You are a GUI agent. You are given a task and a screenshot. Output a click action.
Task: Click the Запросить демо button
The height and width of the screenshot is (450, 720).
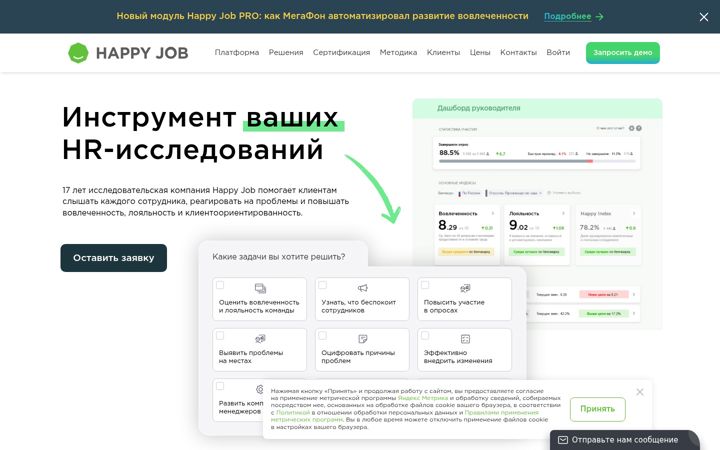(x=623, y=53)
